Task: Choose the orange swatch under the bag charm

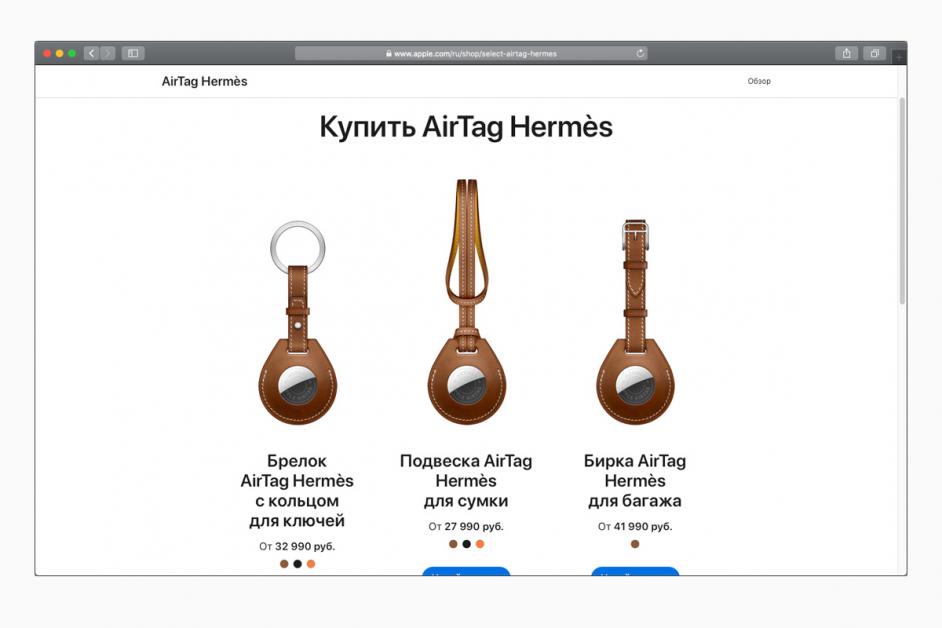Action: [479, 544]
